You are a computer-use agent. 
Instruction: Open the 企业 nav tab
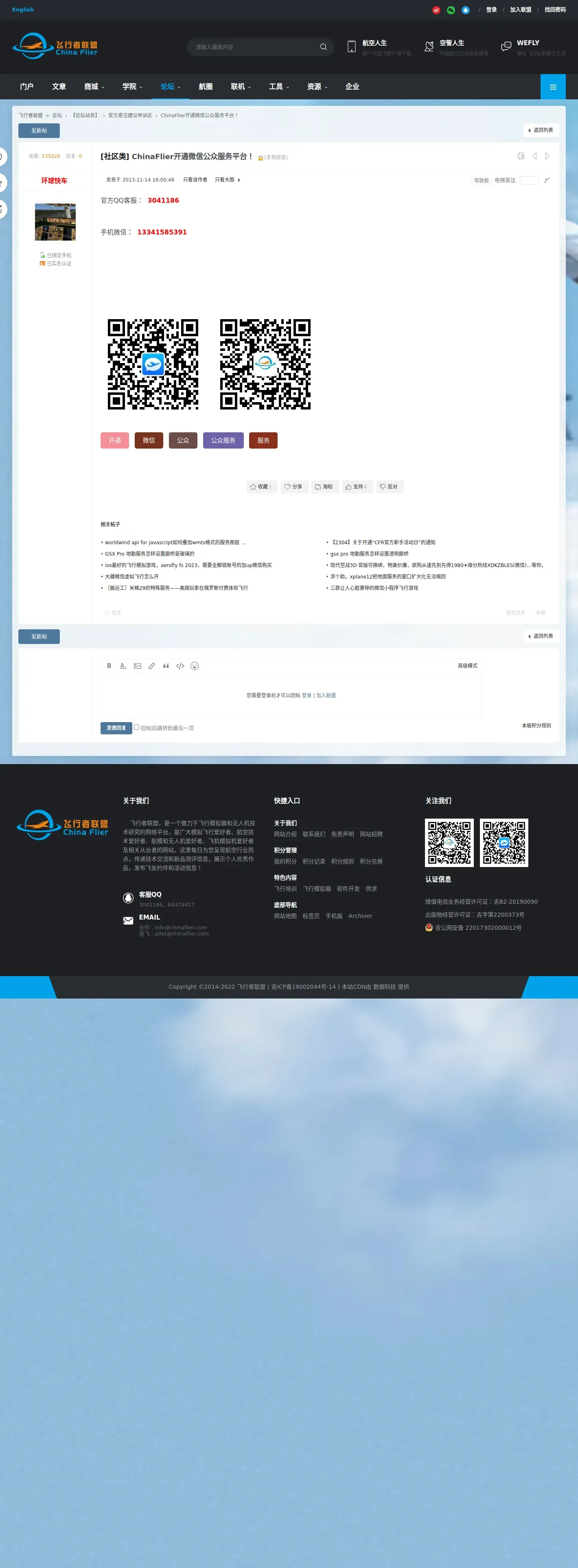coord(352,87)
